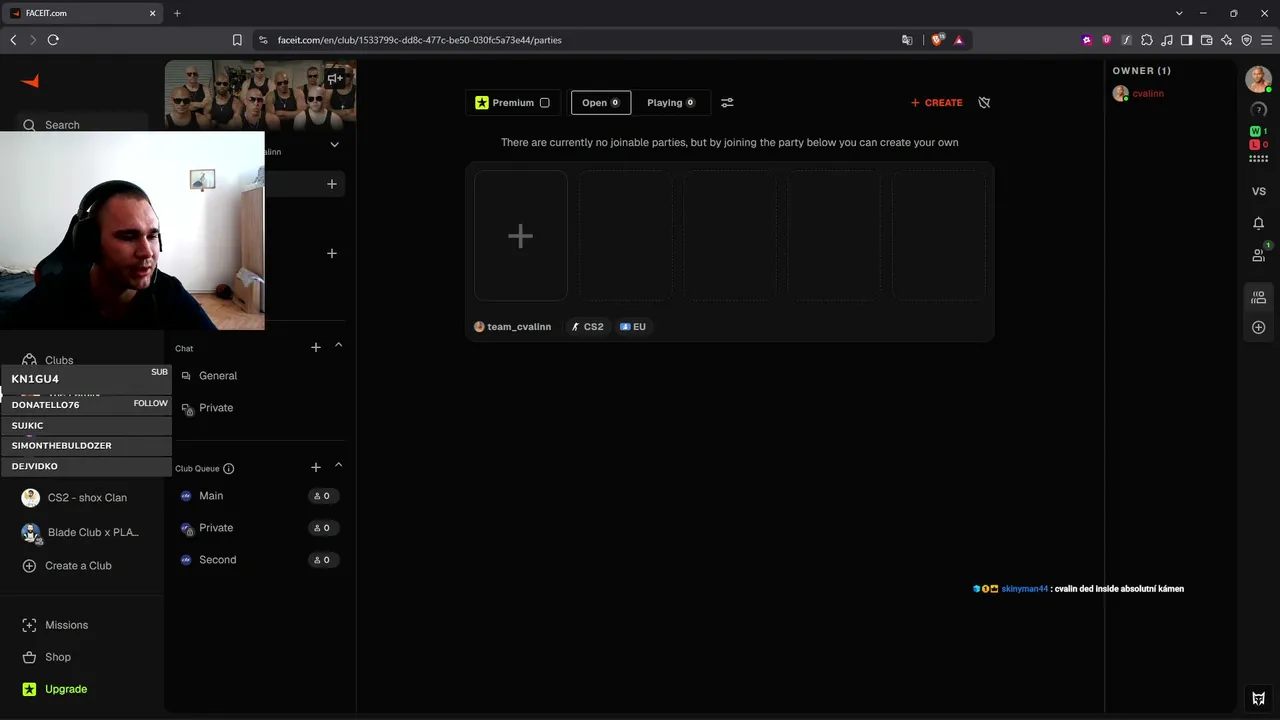Viewport: 1280px width, 720px height.
Task: Open the help question mark icon
Action: (x=1259, y=110)
